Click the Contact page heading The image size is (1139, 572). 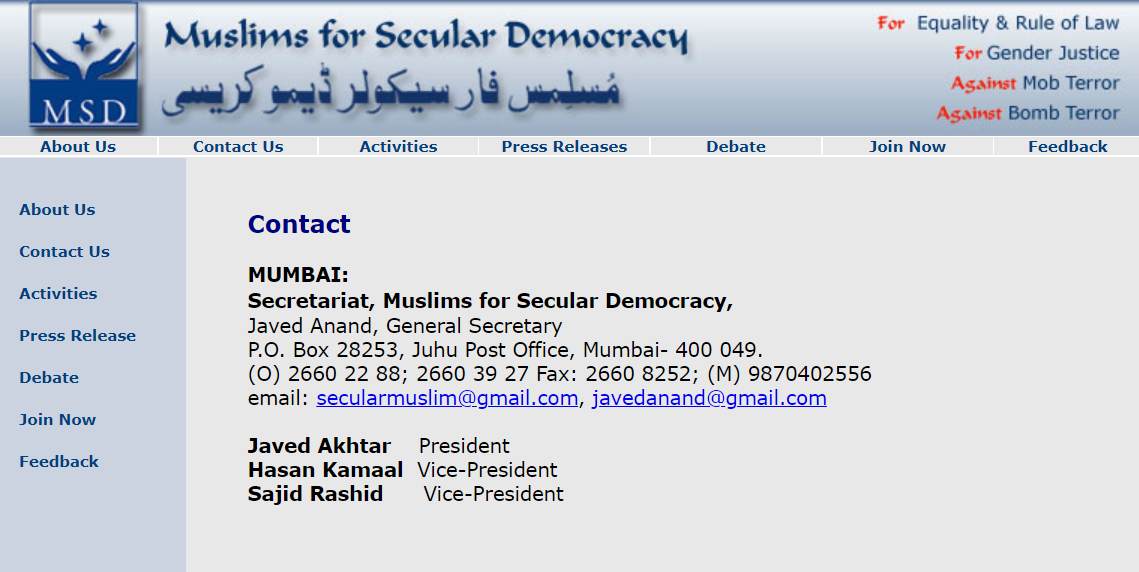coord(299,224)
